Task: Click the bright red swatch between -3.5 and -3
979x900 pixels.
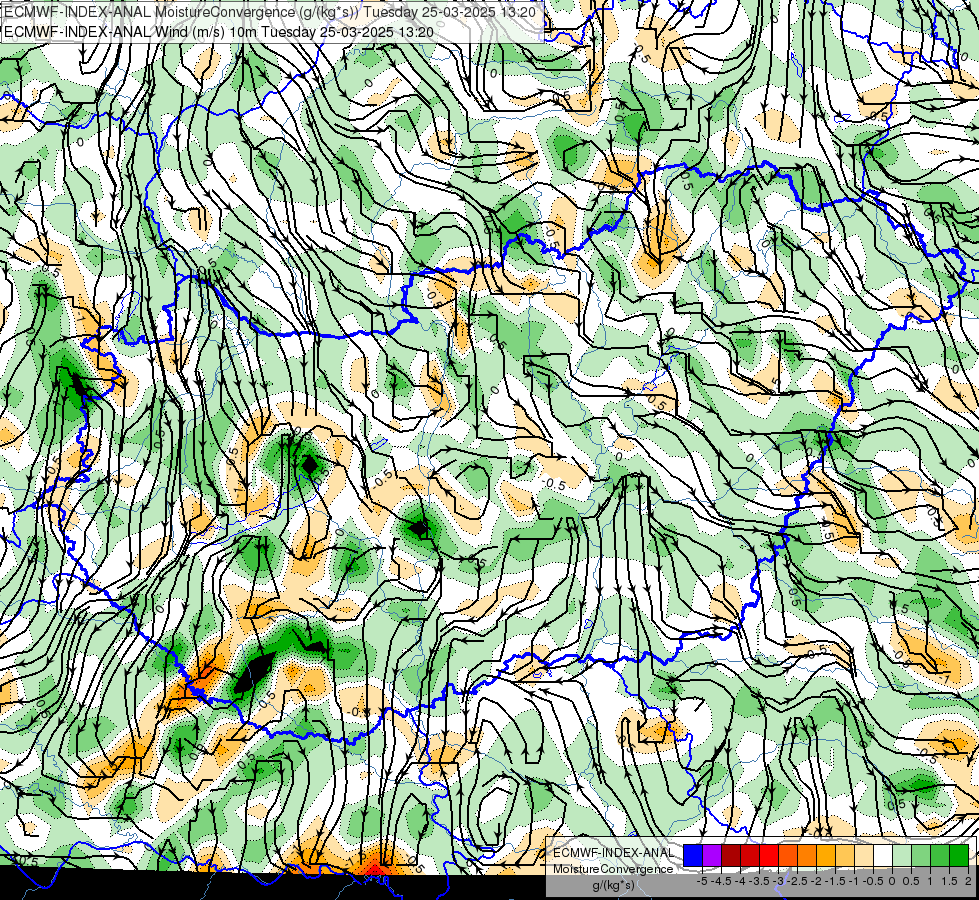Action: pyautogui.click(x=769, y=856)
